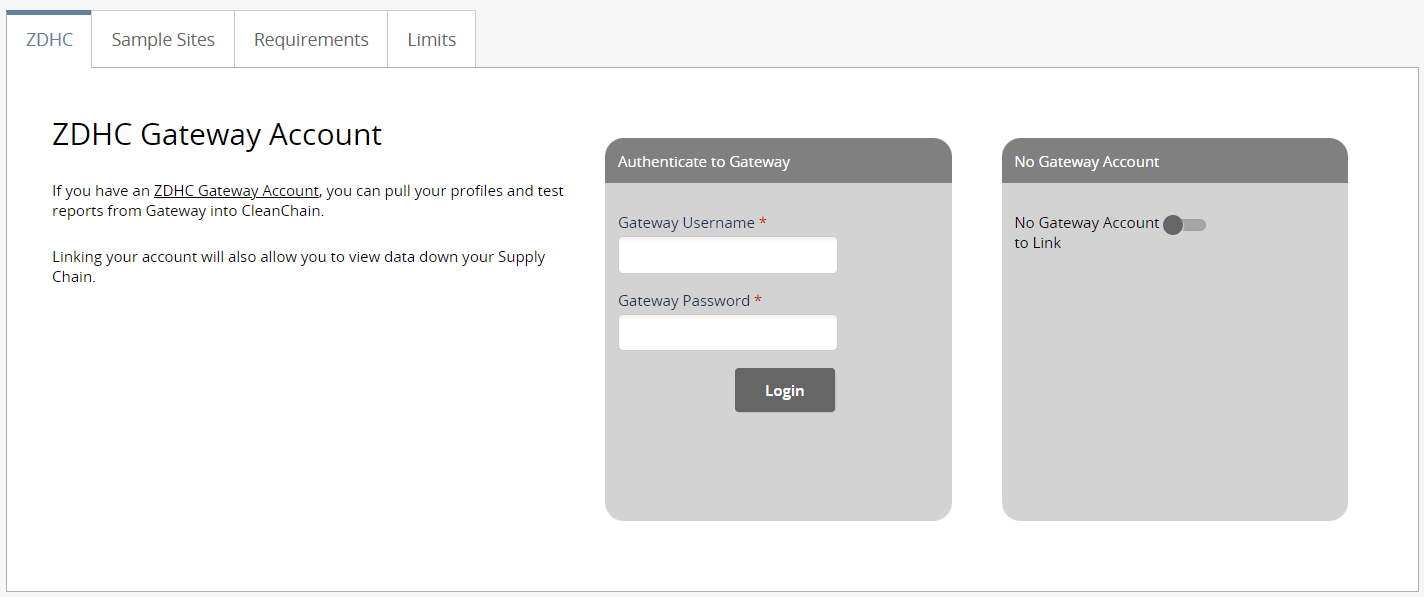
Task: Click the 'Linking your account will also' paragraph
Action: click(299, 267)
